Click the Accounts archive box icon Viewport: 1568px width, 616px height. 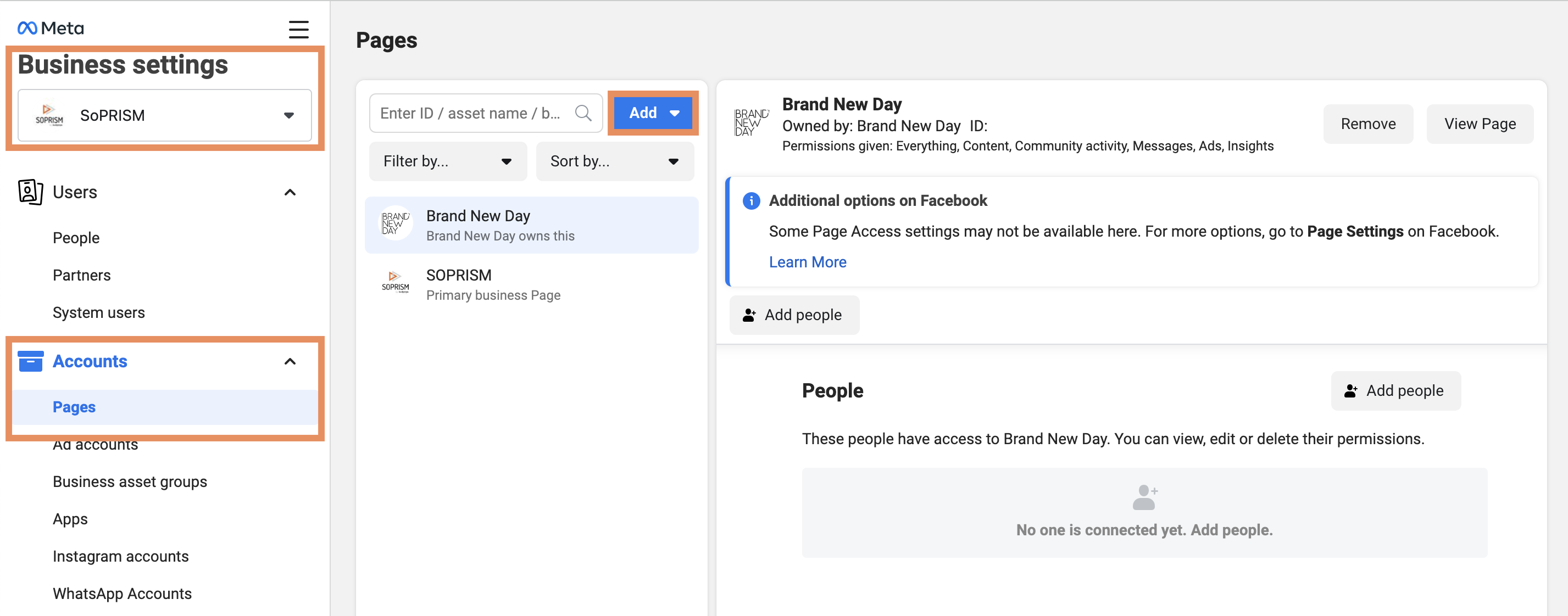pos(30,361)
